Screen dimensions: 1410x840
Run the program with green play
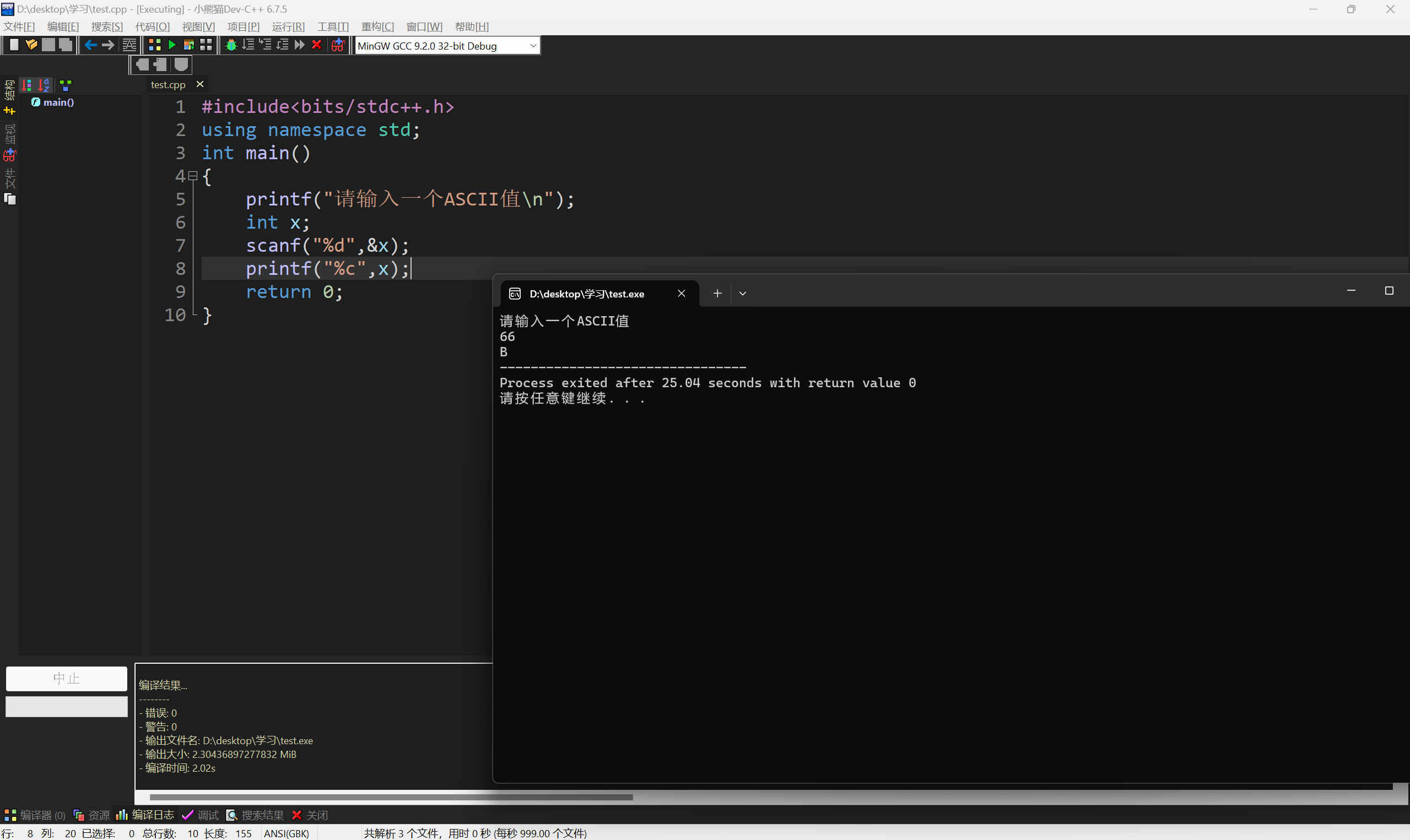click(x=172, y=45)
